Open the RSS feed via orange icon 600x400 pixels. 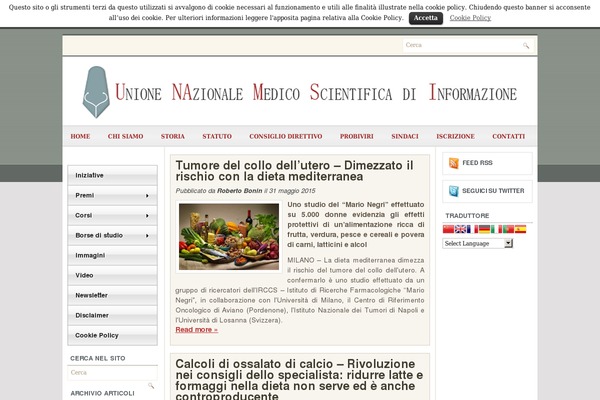(x=454, y=163)
